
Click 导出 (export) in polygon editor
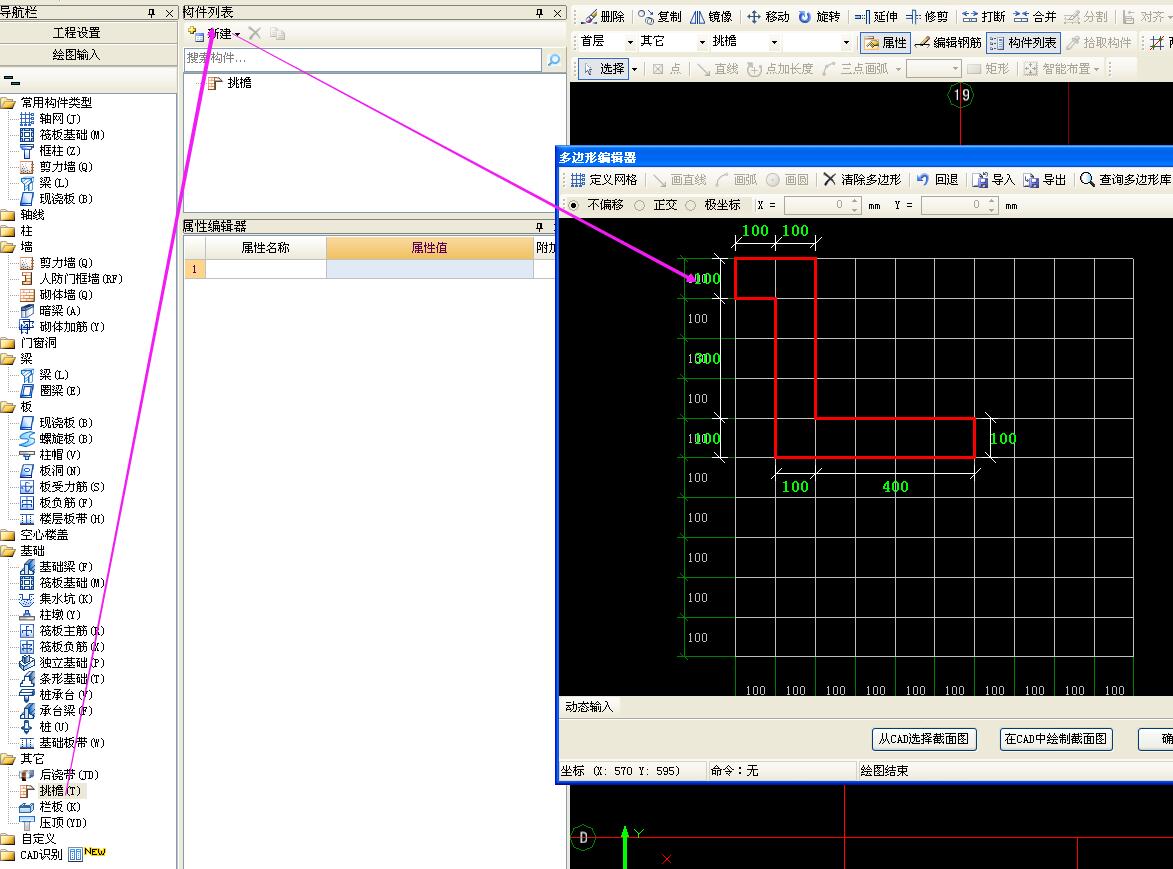(x=1044, y=179)
